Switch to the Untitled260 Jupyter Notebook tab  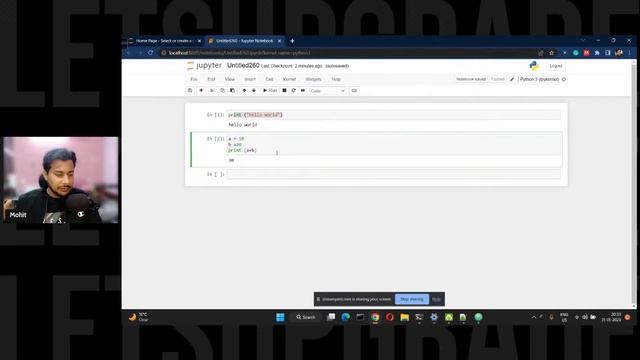244,41
